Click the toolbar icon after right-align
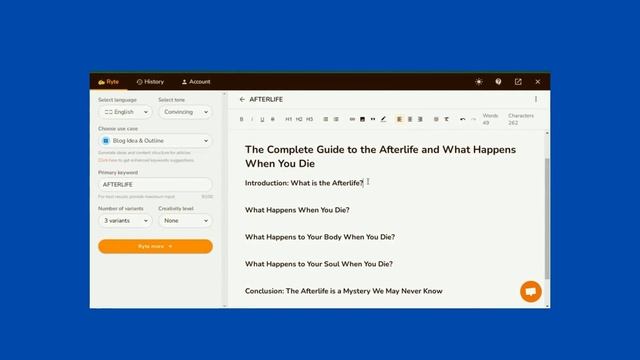 coord(436,119)
